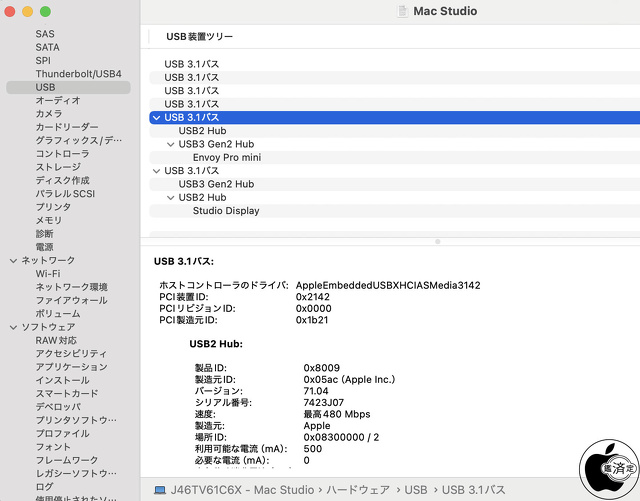
Task: Click the split divider handle between panes
Action: (437, 241)
